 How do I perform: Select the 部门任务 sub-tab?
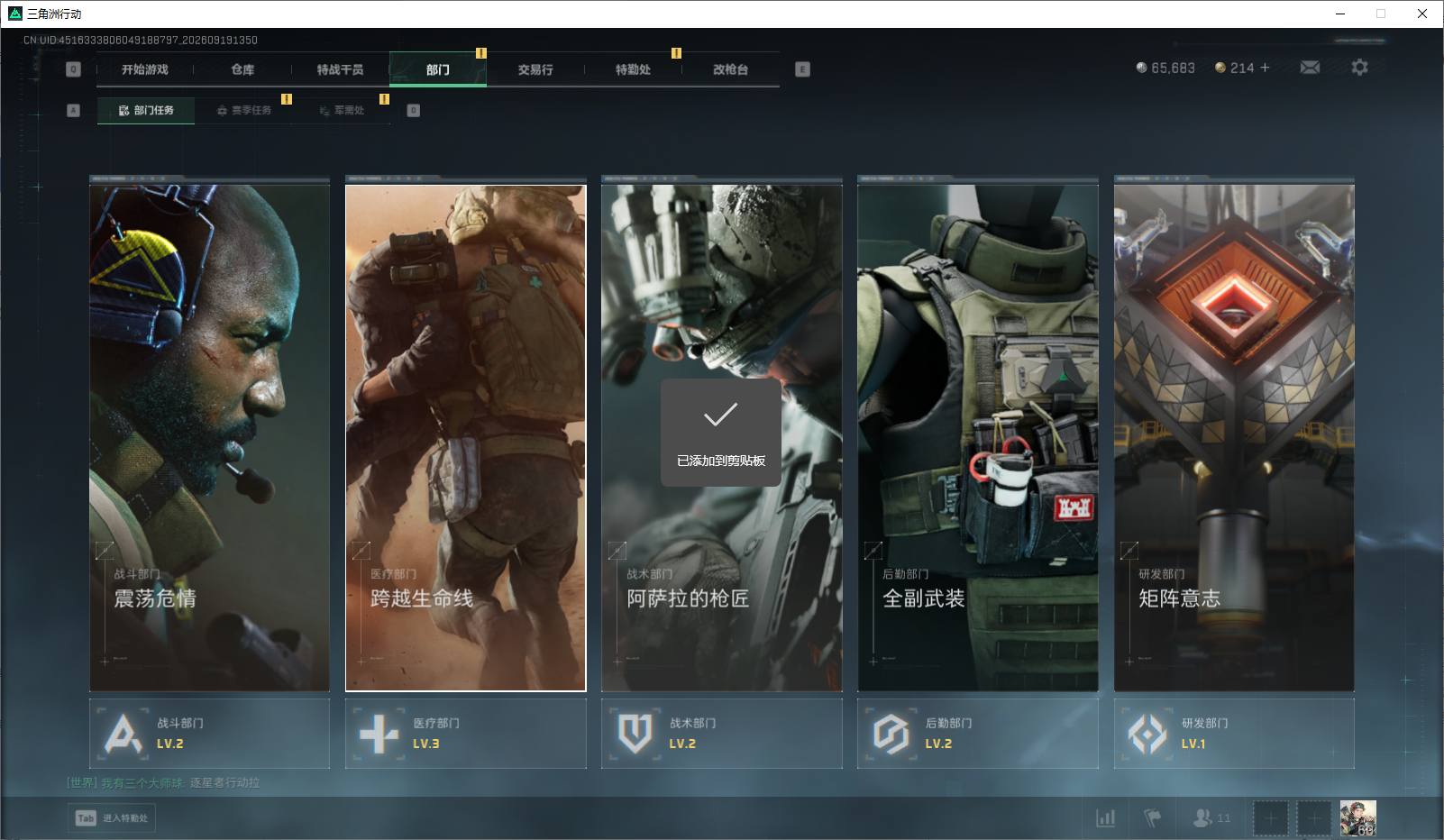coord(146,110)
